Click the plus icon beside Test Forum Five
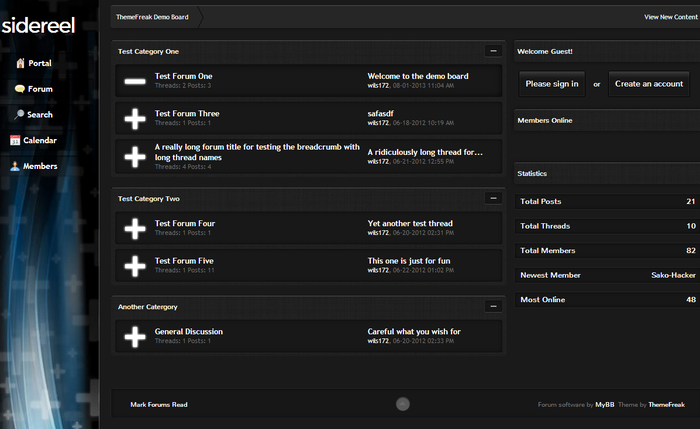 pyautogui.click(x=135, y=266)
